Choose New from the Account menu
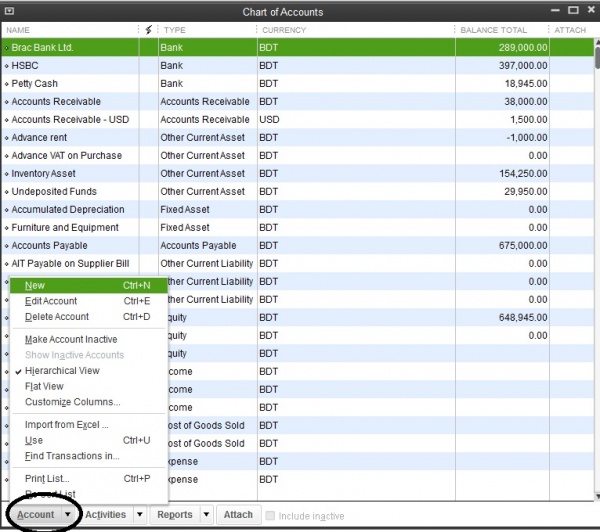This screenshot has width=600, height=532. 35,285
